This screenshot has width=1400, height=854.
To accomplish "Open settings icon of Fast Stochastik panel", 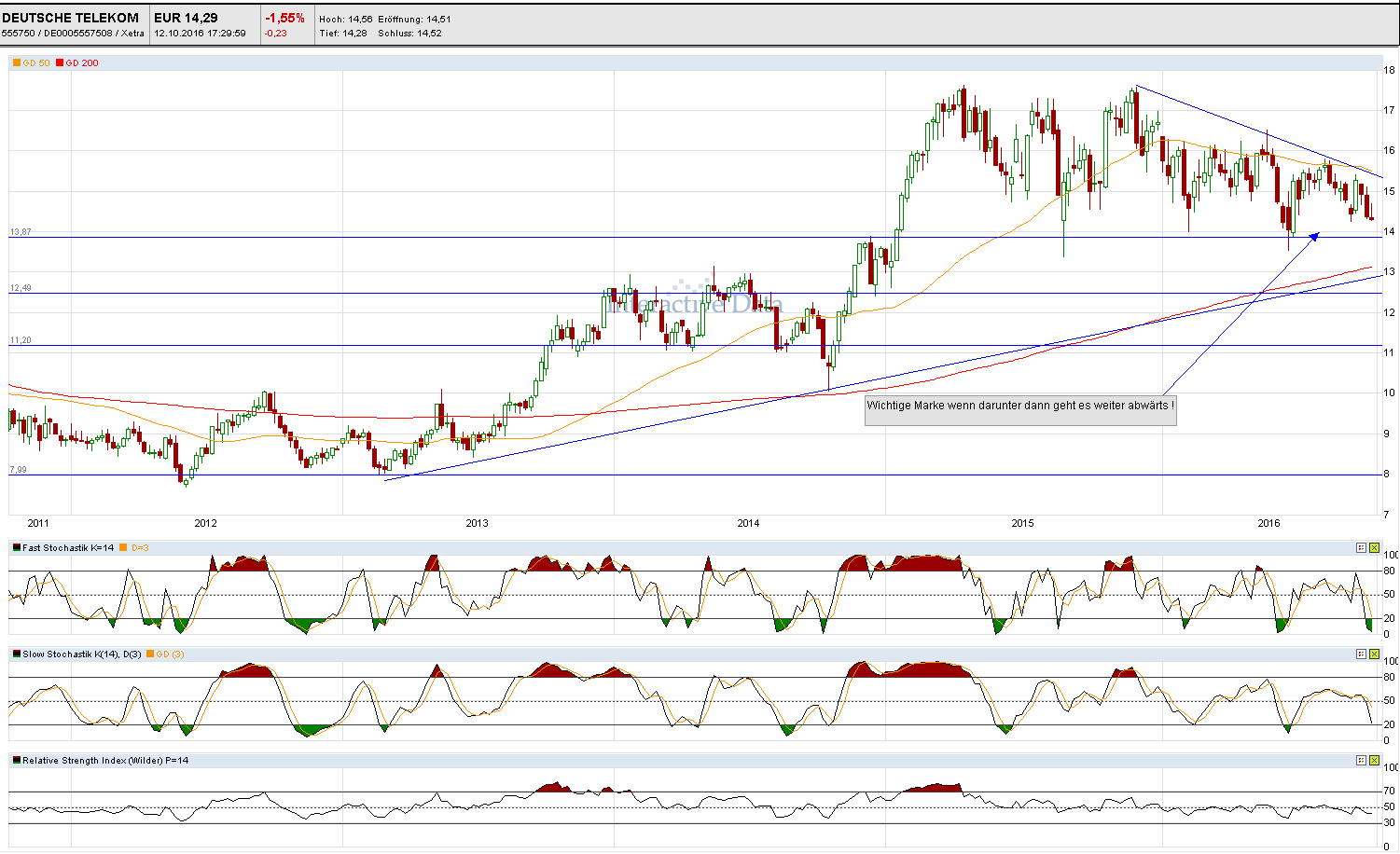I will coord(1361,548).
